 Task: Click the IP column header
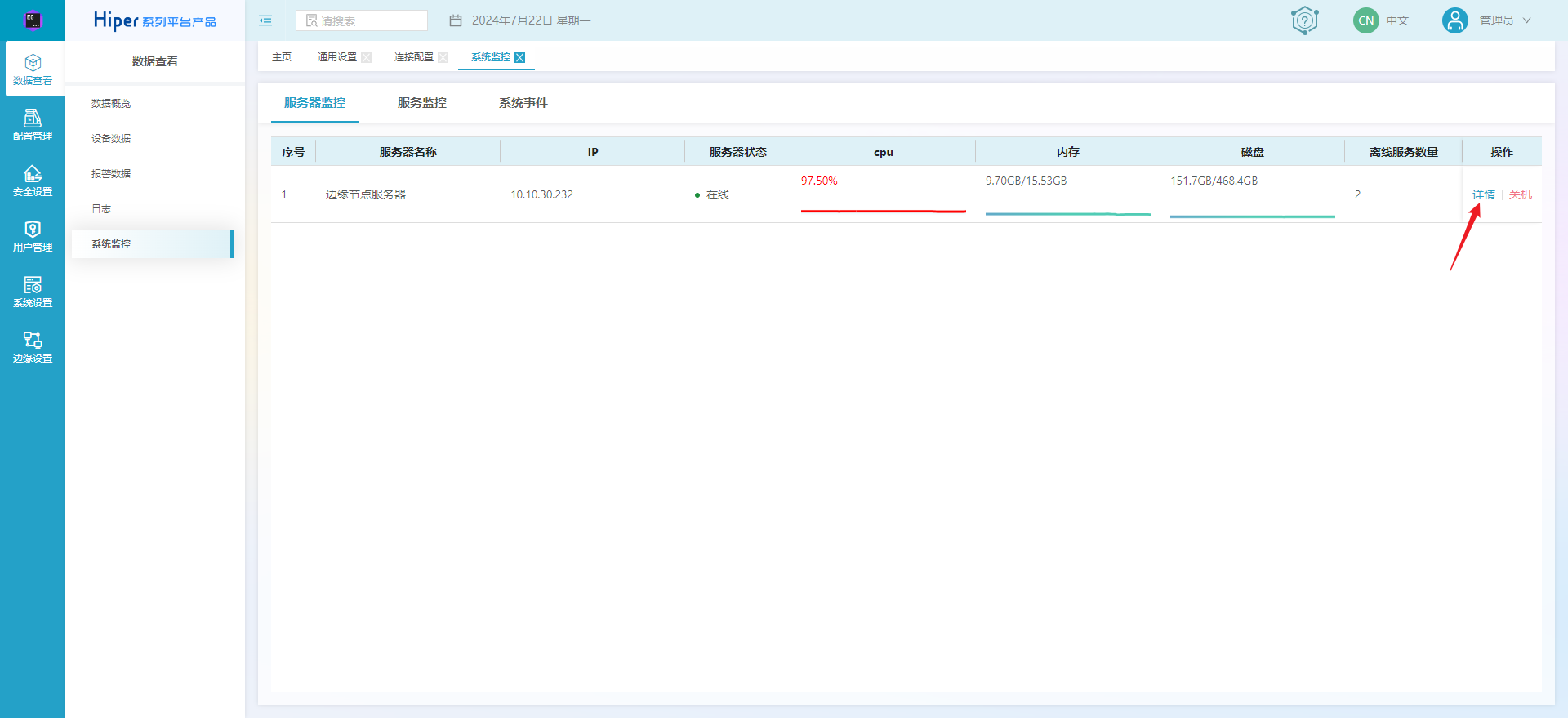pyautogui.click(x=593, y=152)
